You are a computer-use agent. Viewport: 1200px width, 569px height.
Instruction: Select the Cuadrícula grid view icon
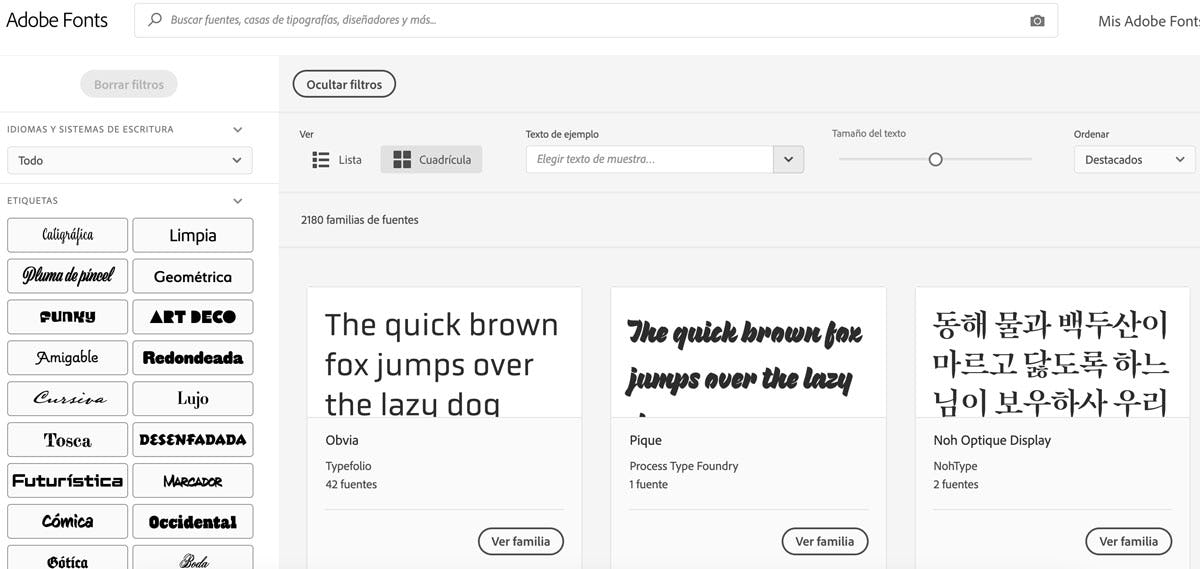(402, 160)
